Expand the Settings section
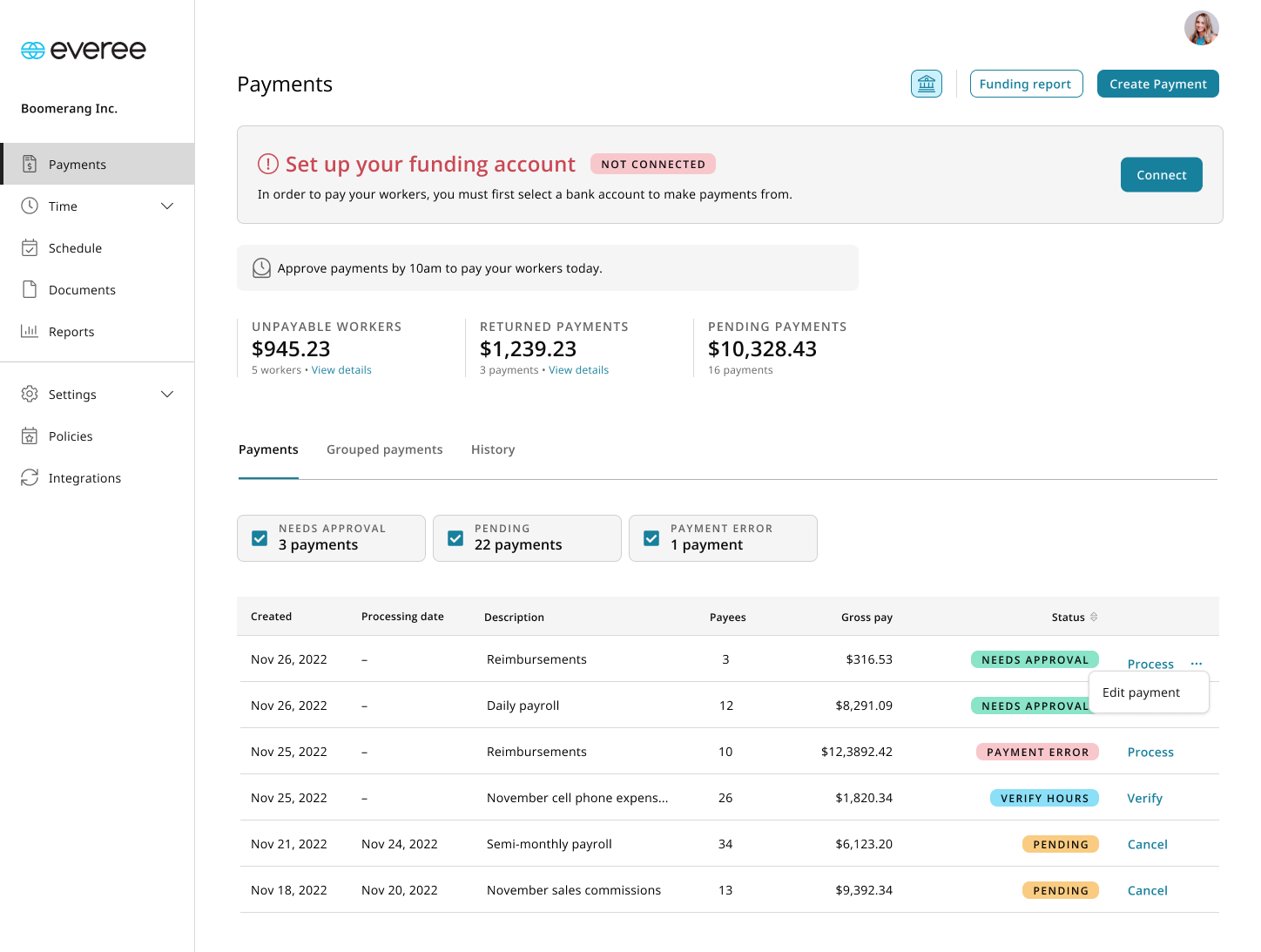 click(167, 394)
